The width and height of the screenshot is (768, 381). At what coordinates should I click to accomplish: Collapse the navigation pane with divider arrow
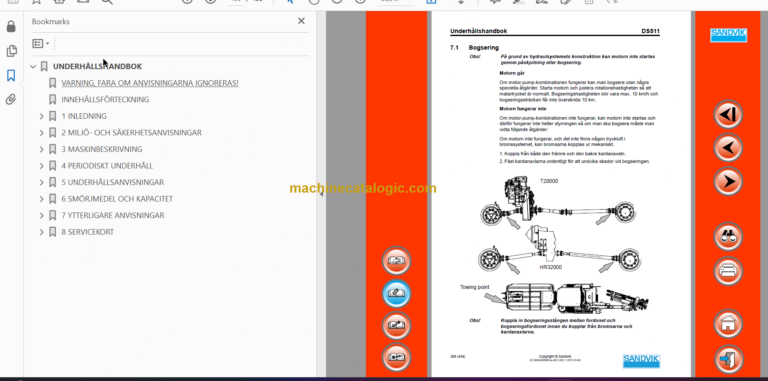tap(321, 194)
